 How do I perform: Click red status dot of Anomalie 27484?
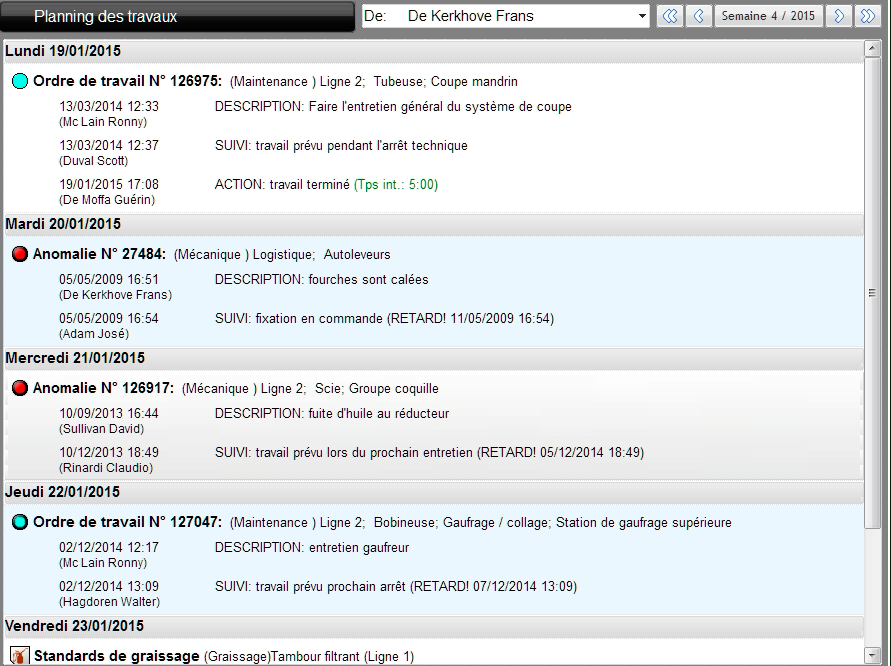[x=20, y=254]
